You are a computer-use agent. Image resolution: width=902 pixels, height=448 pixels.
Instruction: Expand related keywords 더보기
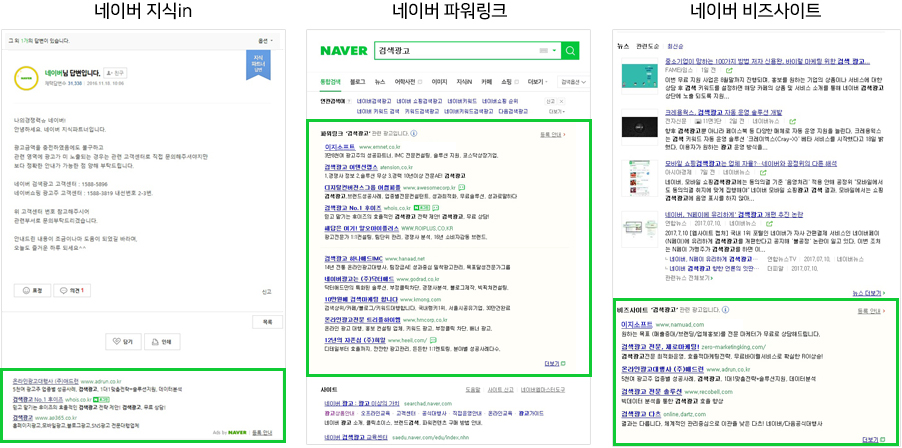click(557, 111)
